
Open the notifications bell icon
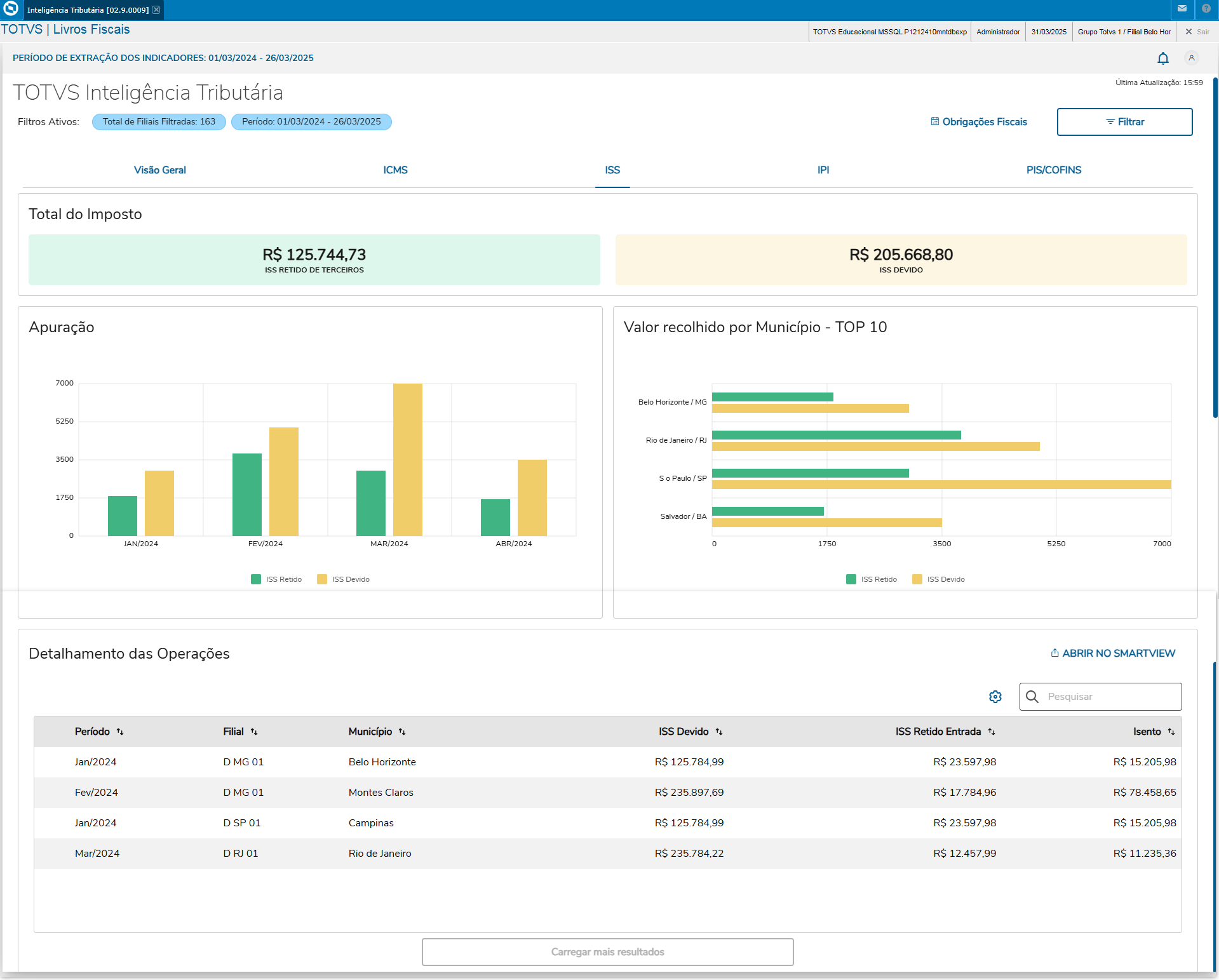(x=1162, y=58)
